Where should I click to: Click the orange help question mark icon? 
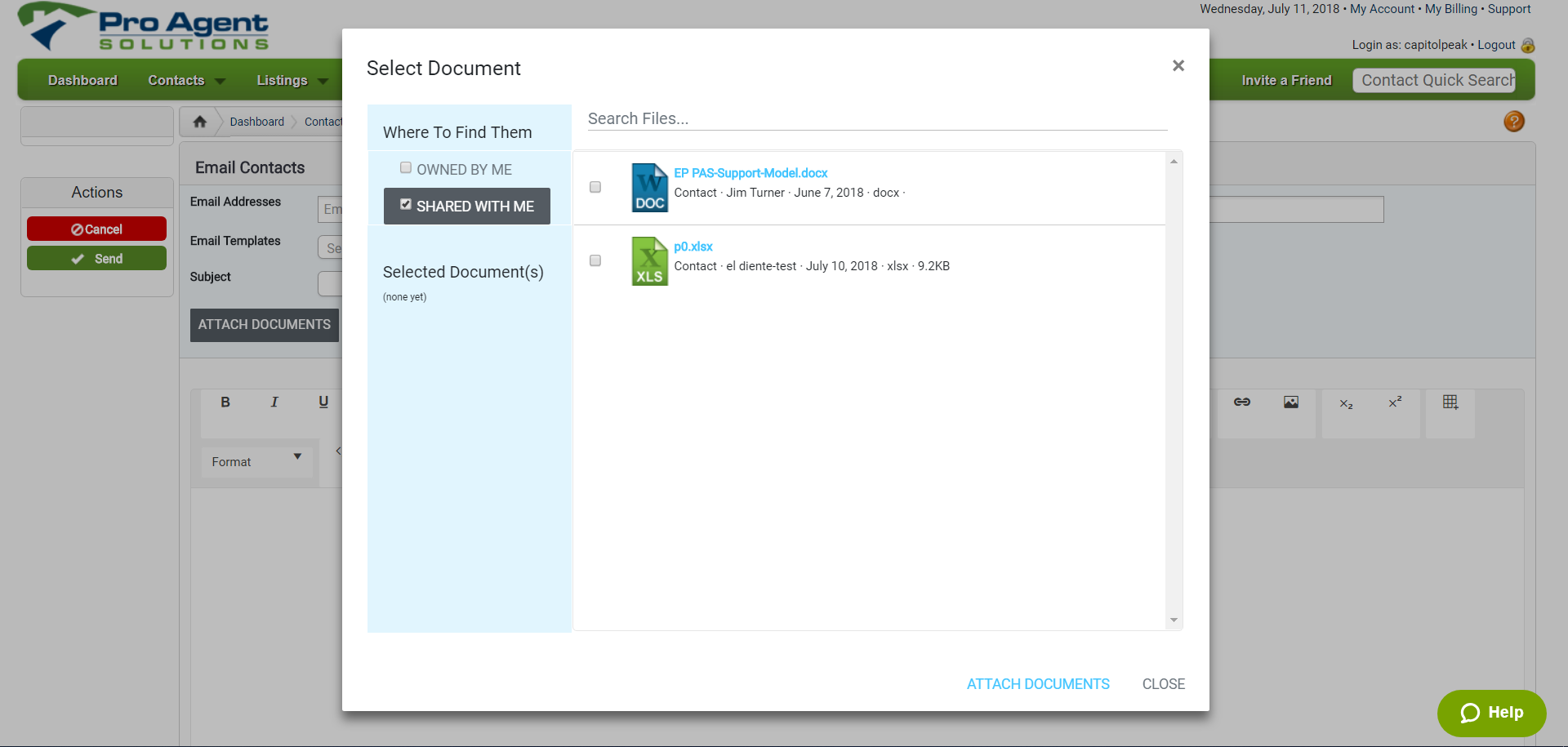click(1514, 122)
